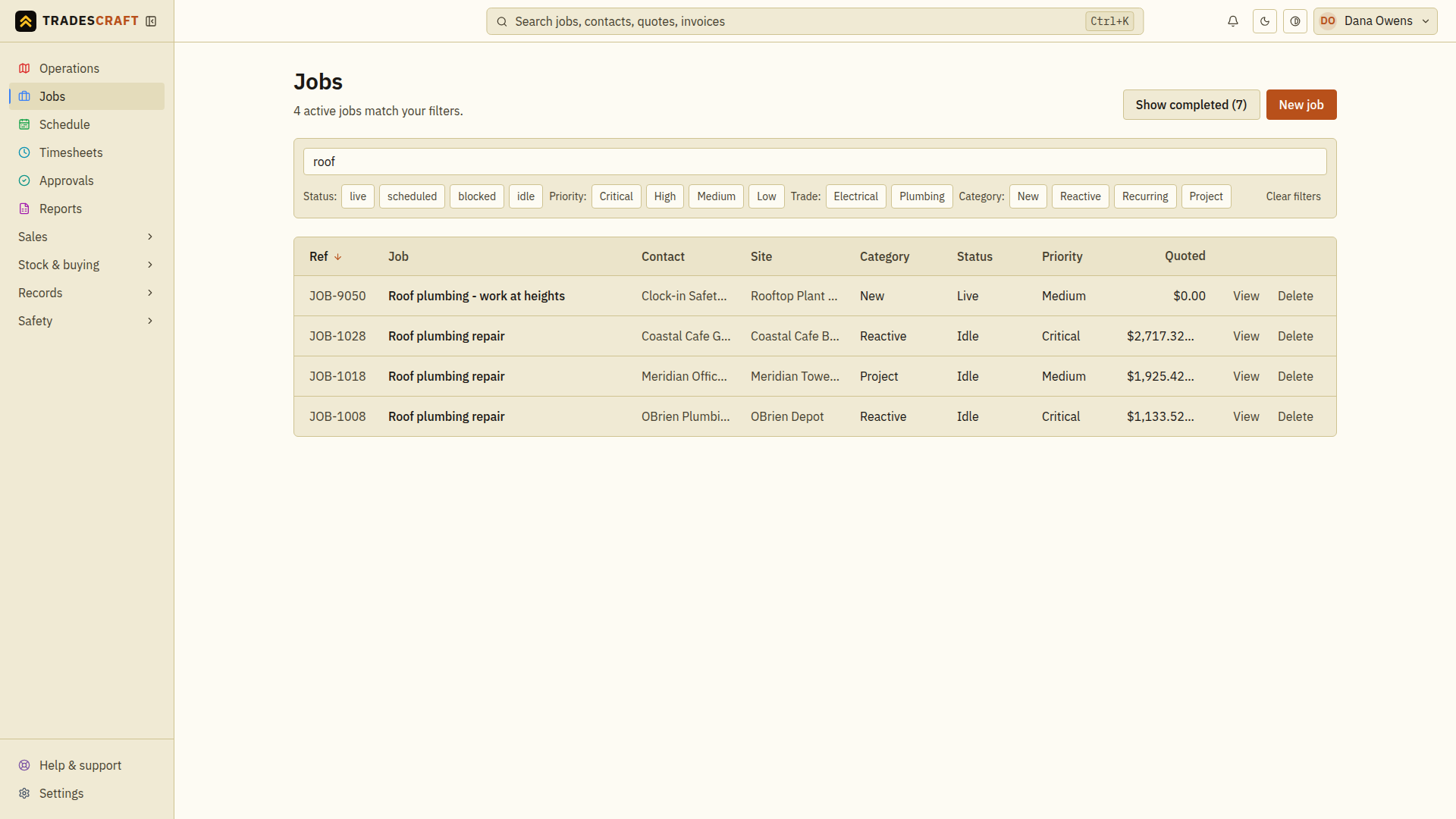Click the Approvals checkmark icon
Screen dimensions: 1456x819
[x=24, y=180]
